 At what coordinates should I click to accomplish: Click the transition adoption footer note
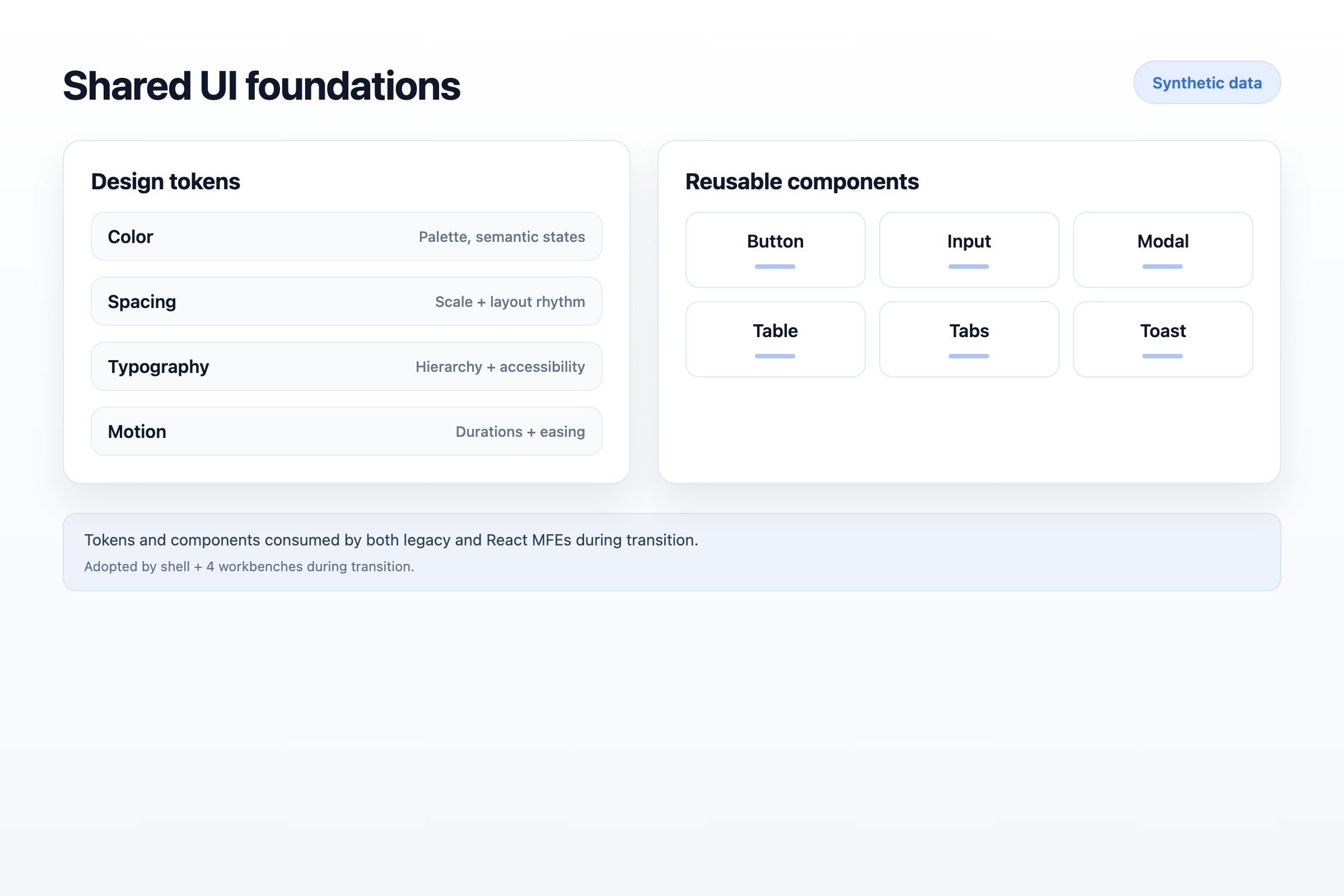pyautogui.click(x=249, y=566)
